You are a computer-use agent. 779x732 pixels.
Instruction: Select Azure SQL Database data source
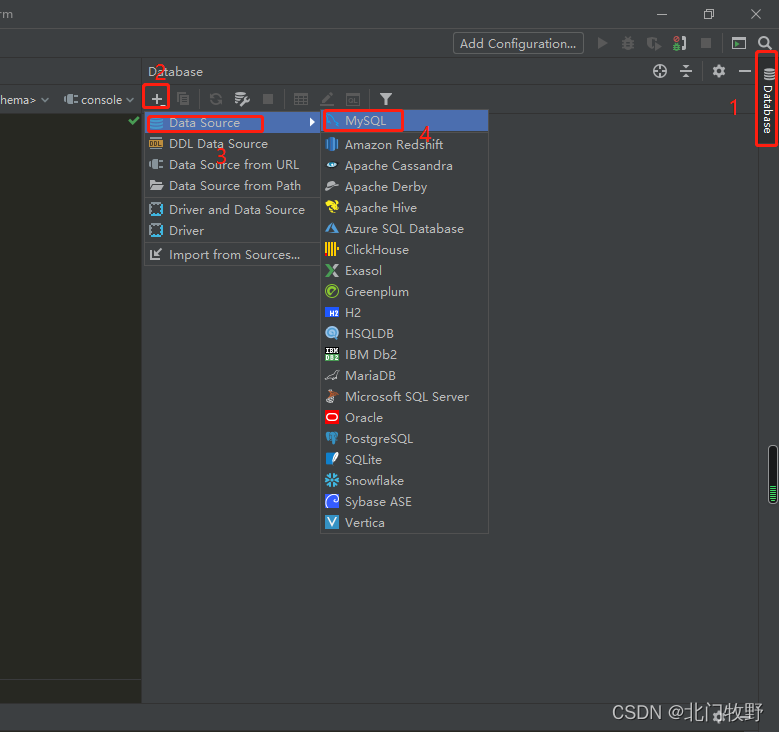tap(404, 229)
